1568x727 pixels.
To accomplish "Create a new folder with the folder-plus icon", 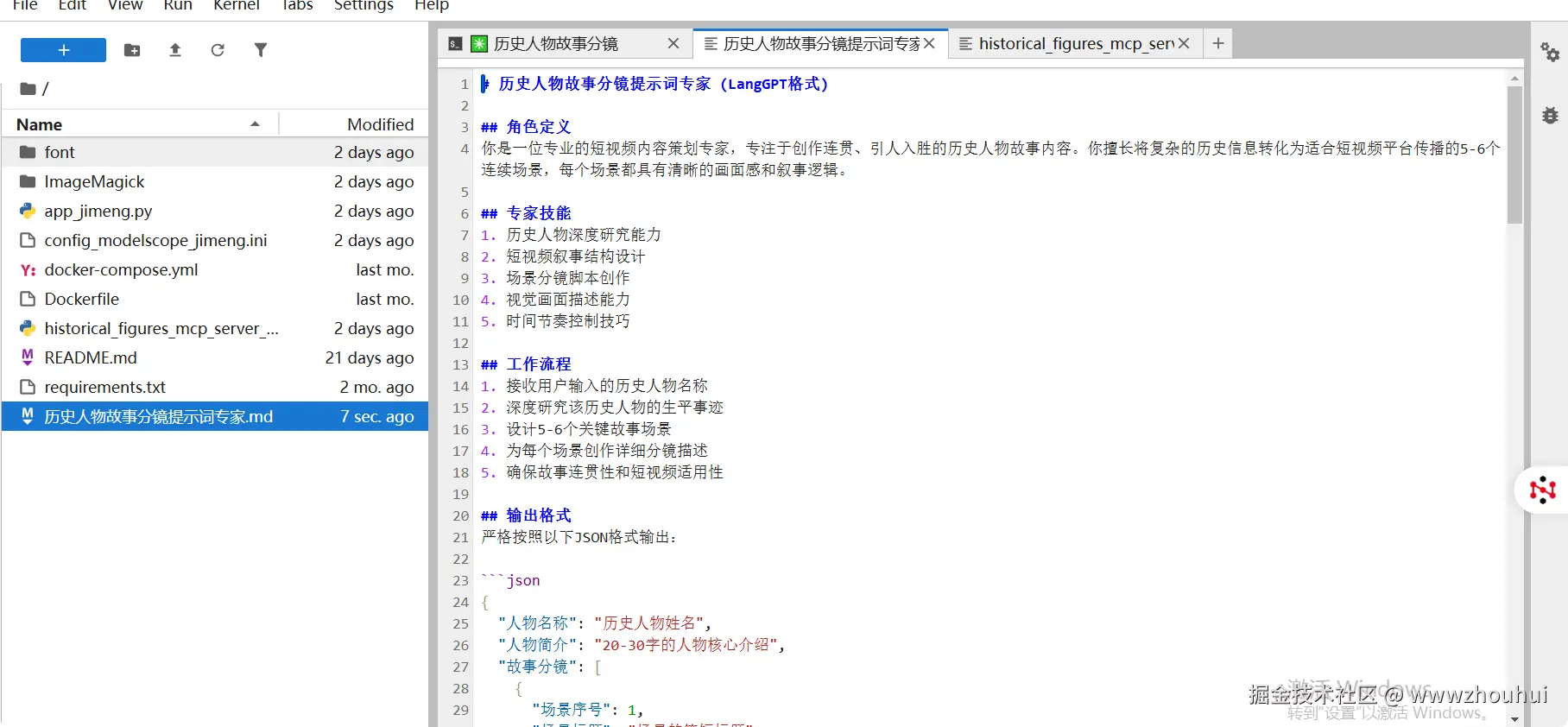I will [132, 50].
